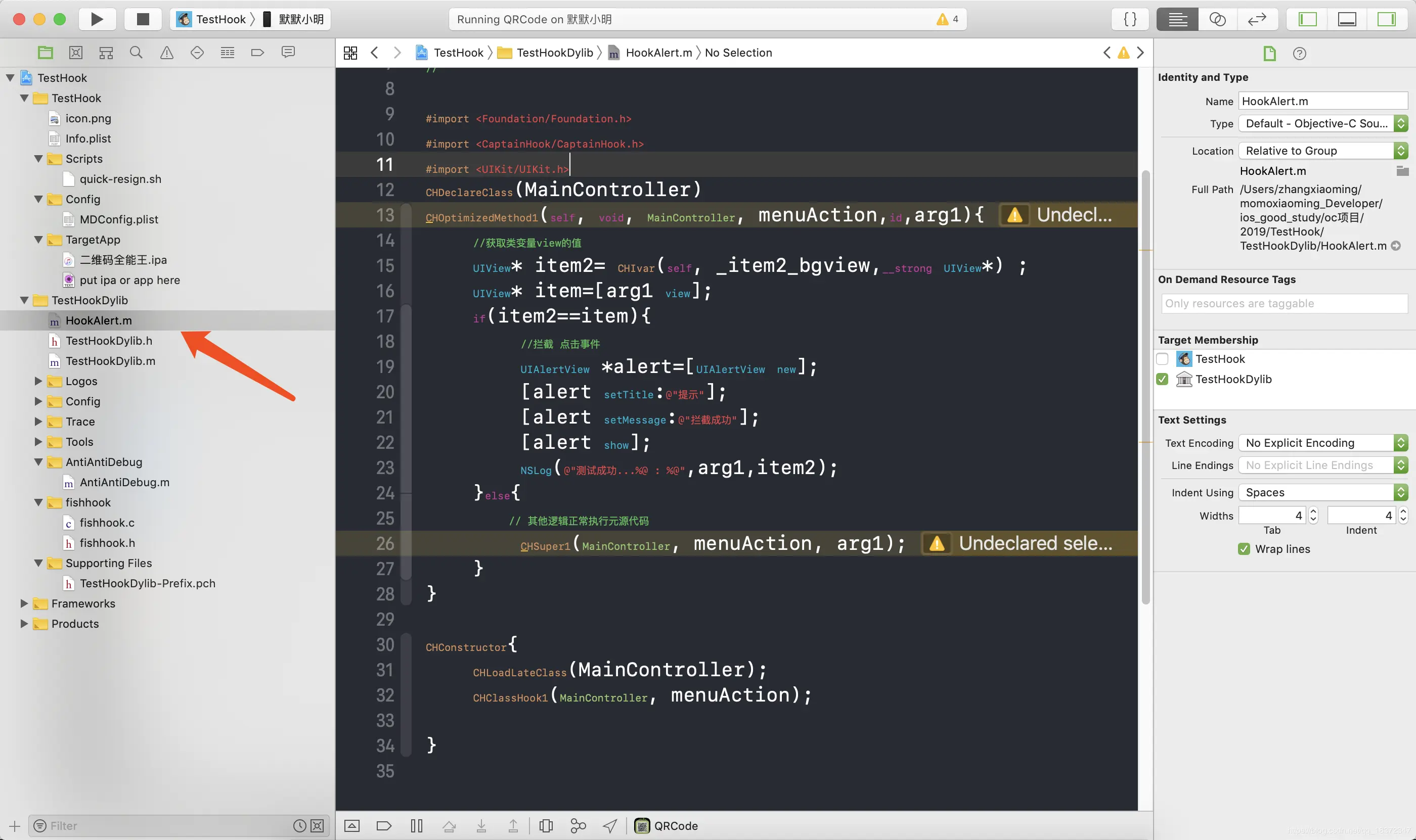This screenshot has width=1416, height=840.
Task: Open the Quick Help inspector tab
Action: tap(1299, 54)
